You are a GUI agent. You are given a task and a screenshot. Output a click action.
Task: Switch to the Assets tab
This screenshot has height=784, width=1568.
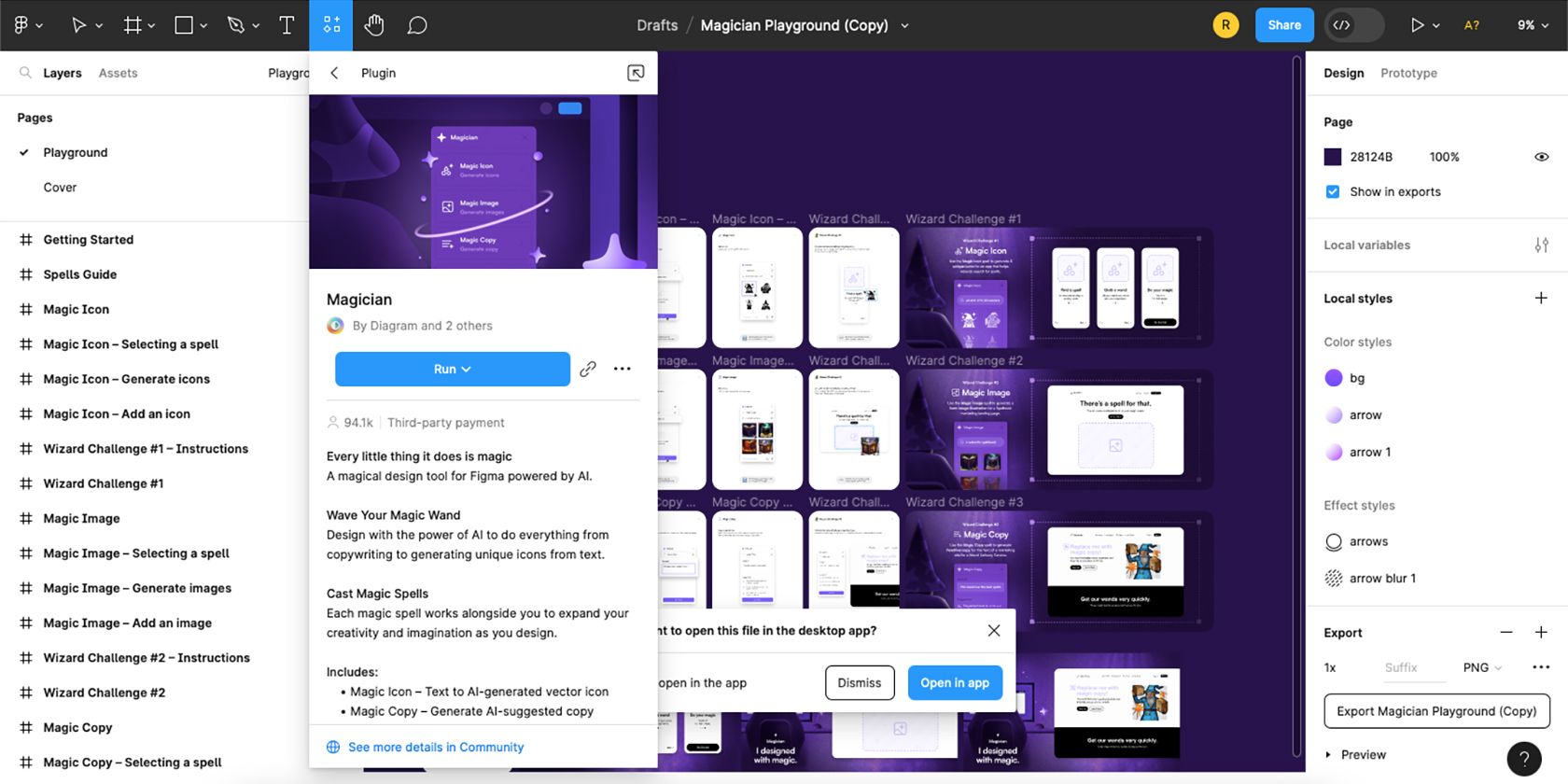(x=118, y=73)
